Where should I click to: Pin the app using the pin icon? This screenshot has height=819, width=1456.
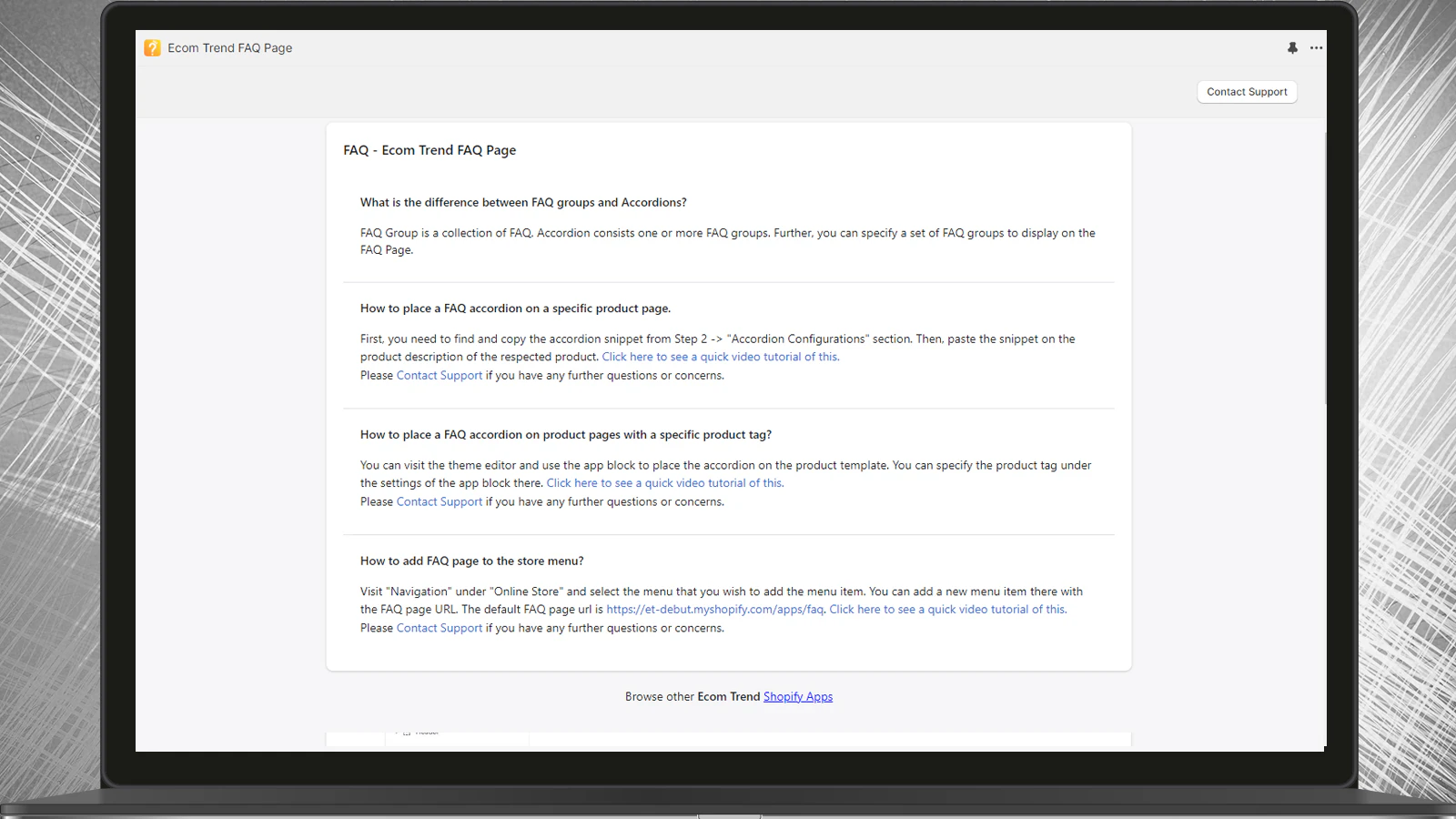1292,47
